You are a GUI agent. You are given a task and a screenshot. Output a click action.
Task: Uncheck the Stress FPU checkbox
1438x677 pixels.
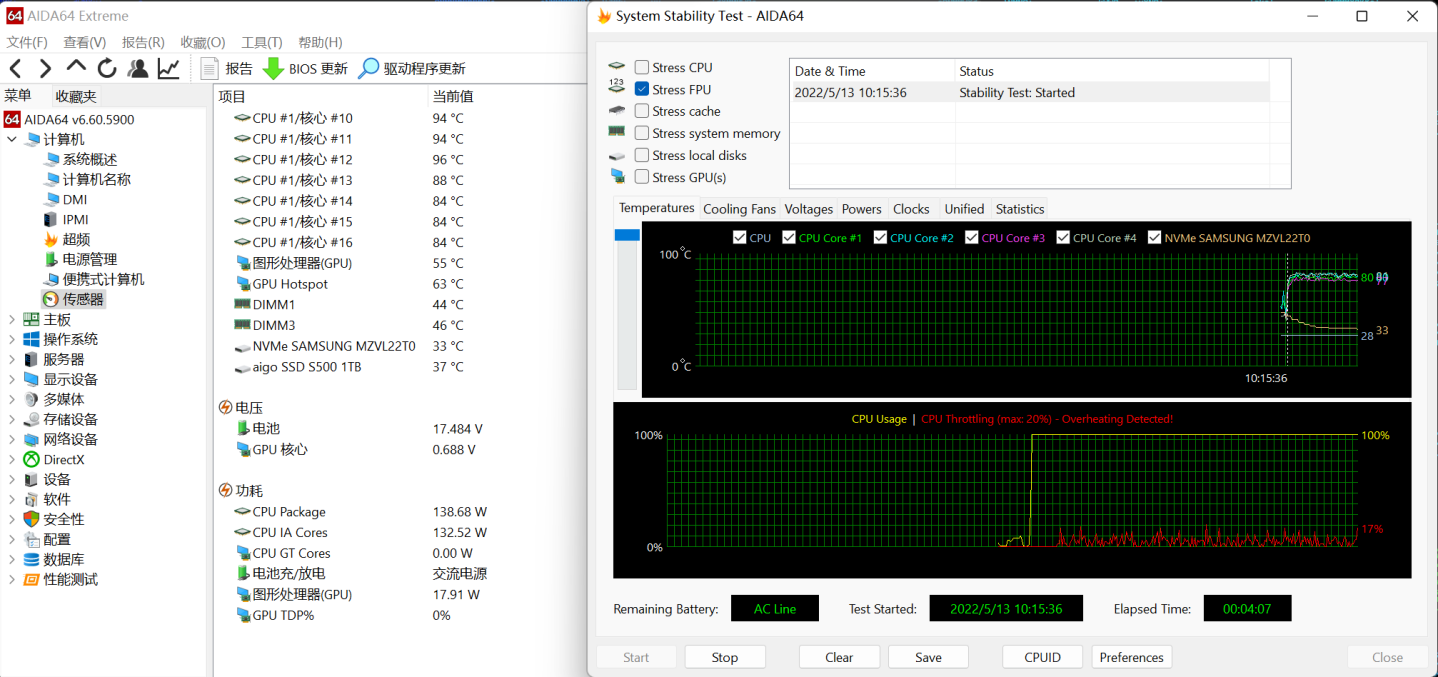tap(642, 89)
